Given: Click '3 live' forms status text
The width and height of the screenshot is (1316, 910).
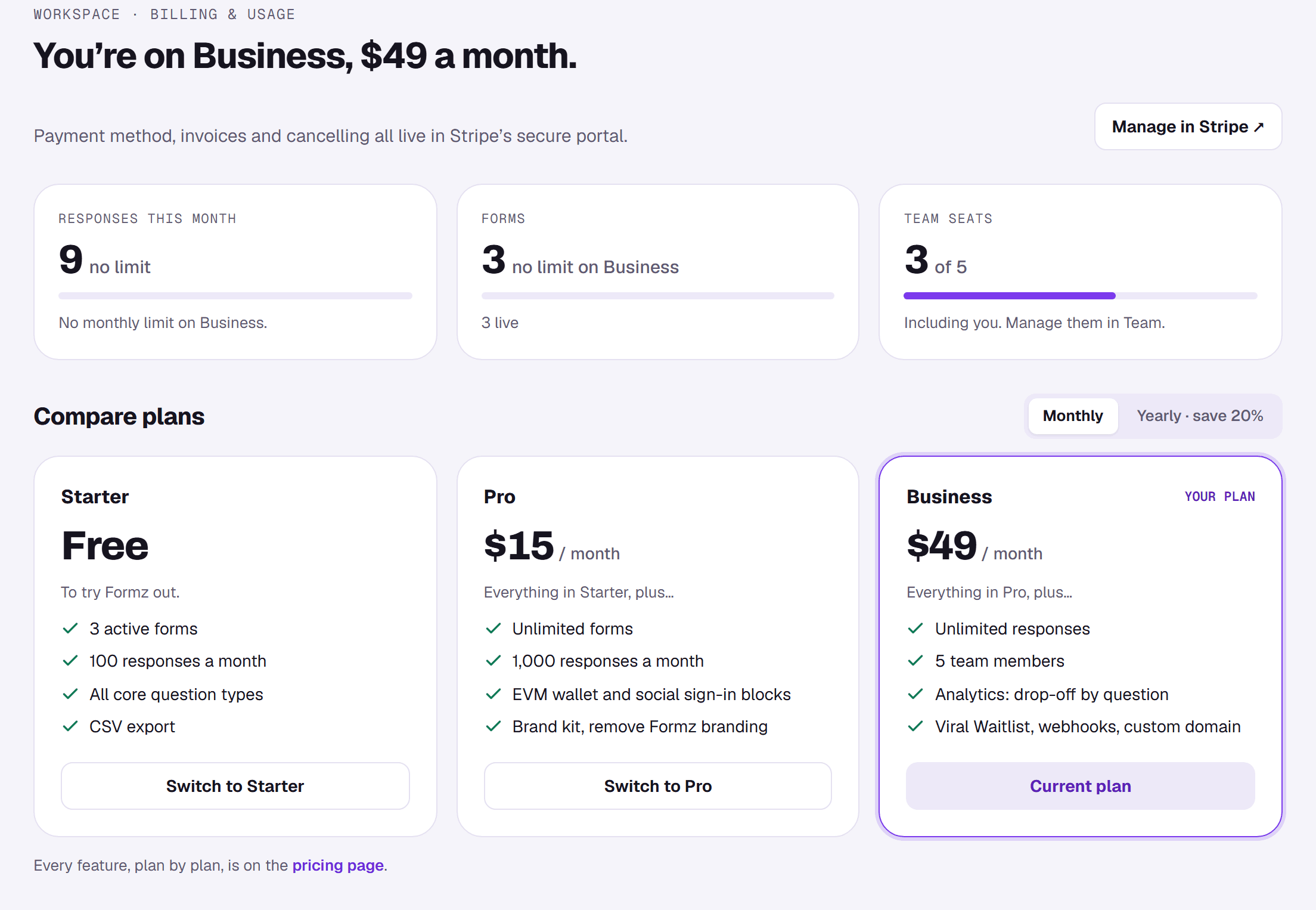Looking at the screenshot, I should coord(500,323).
